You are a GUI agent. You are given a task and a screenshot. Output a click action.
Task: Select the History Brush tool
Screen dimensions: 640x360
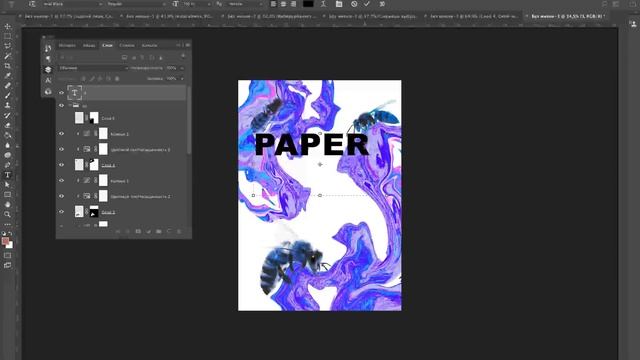7,115
